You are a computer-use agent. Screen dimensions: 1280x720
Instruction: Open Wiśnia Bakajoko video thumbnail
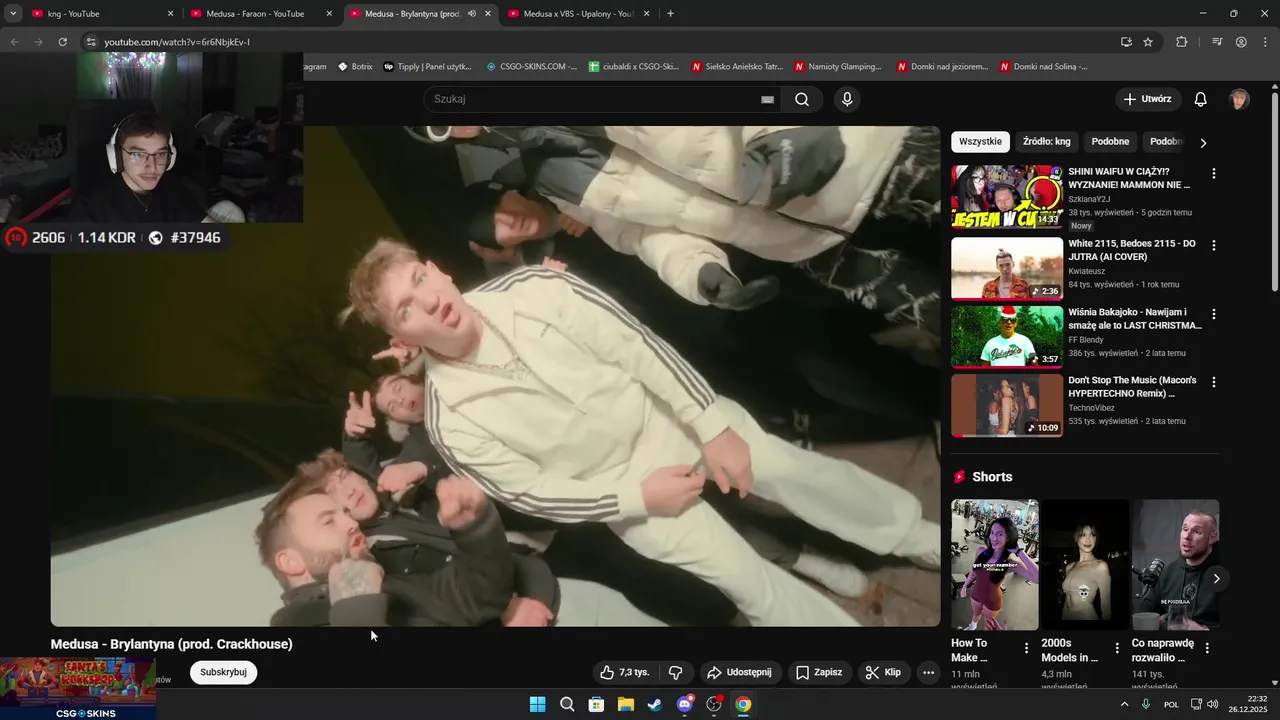click(x=1007, y=337)
